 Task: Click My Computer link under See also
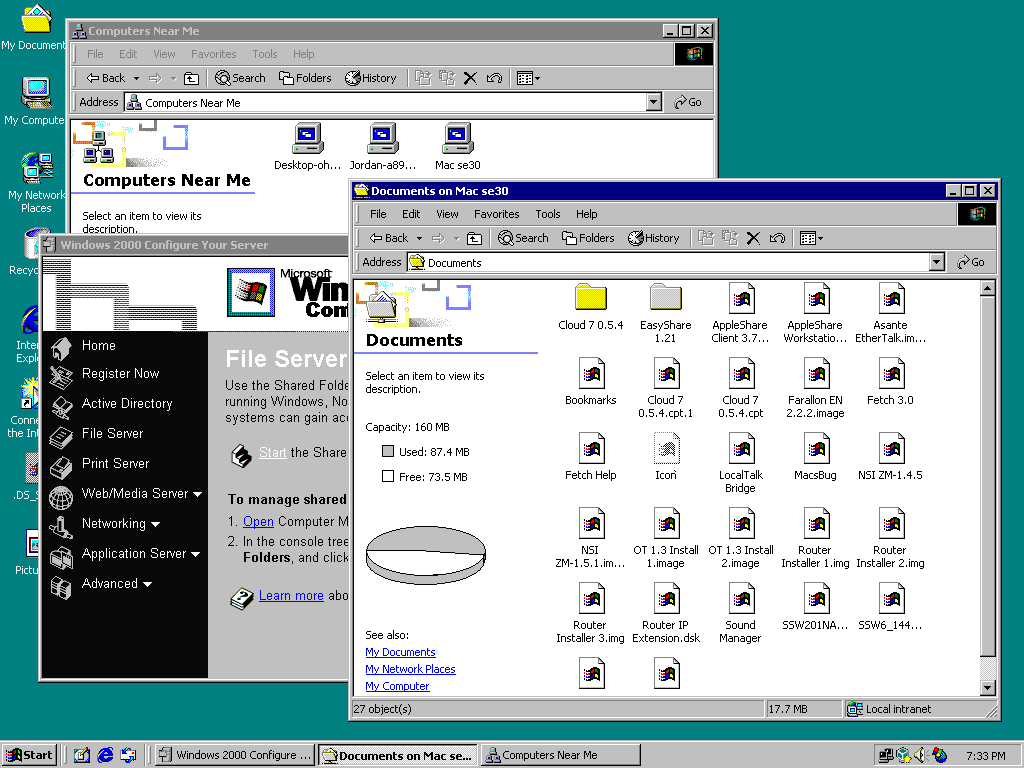pos(397,686)
